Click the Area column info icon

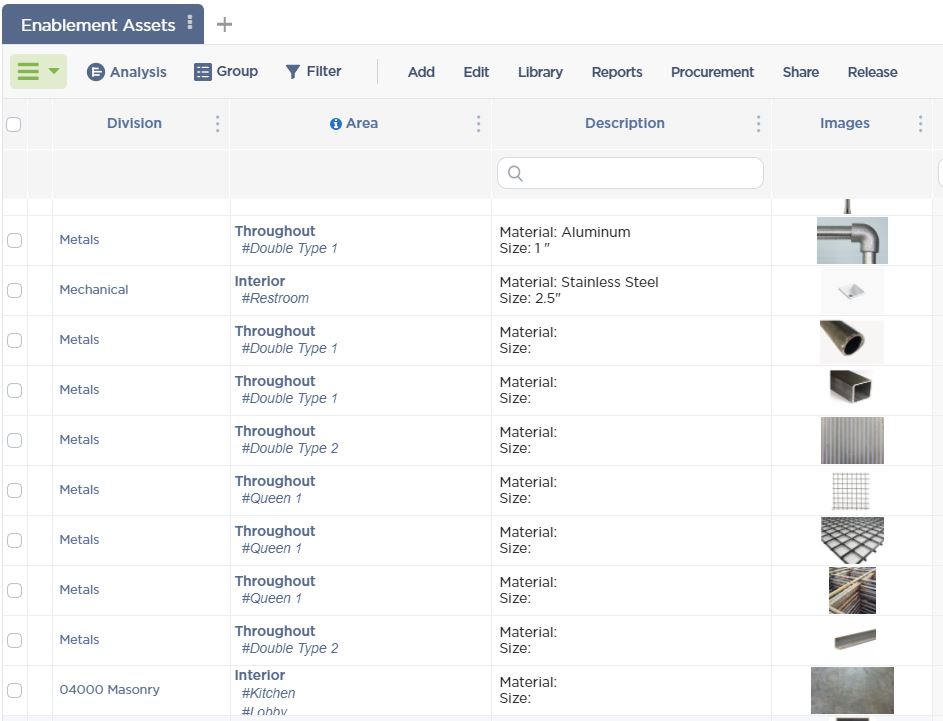tap(336, 124)
